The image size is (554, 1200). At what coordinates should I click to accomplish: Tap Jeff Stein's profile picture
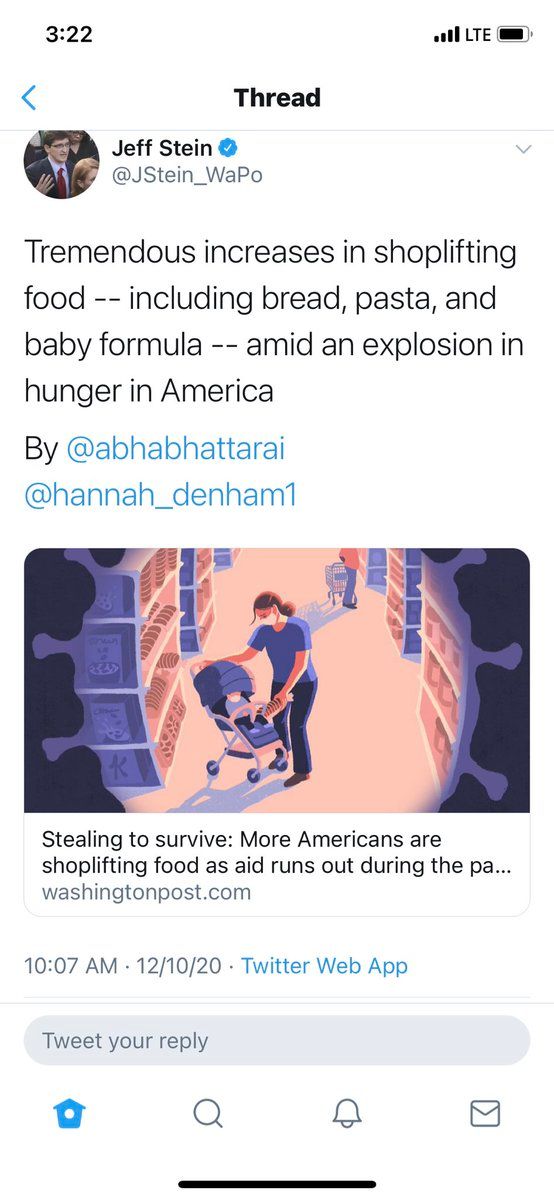click(61, 164)
